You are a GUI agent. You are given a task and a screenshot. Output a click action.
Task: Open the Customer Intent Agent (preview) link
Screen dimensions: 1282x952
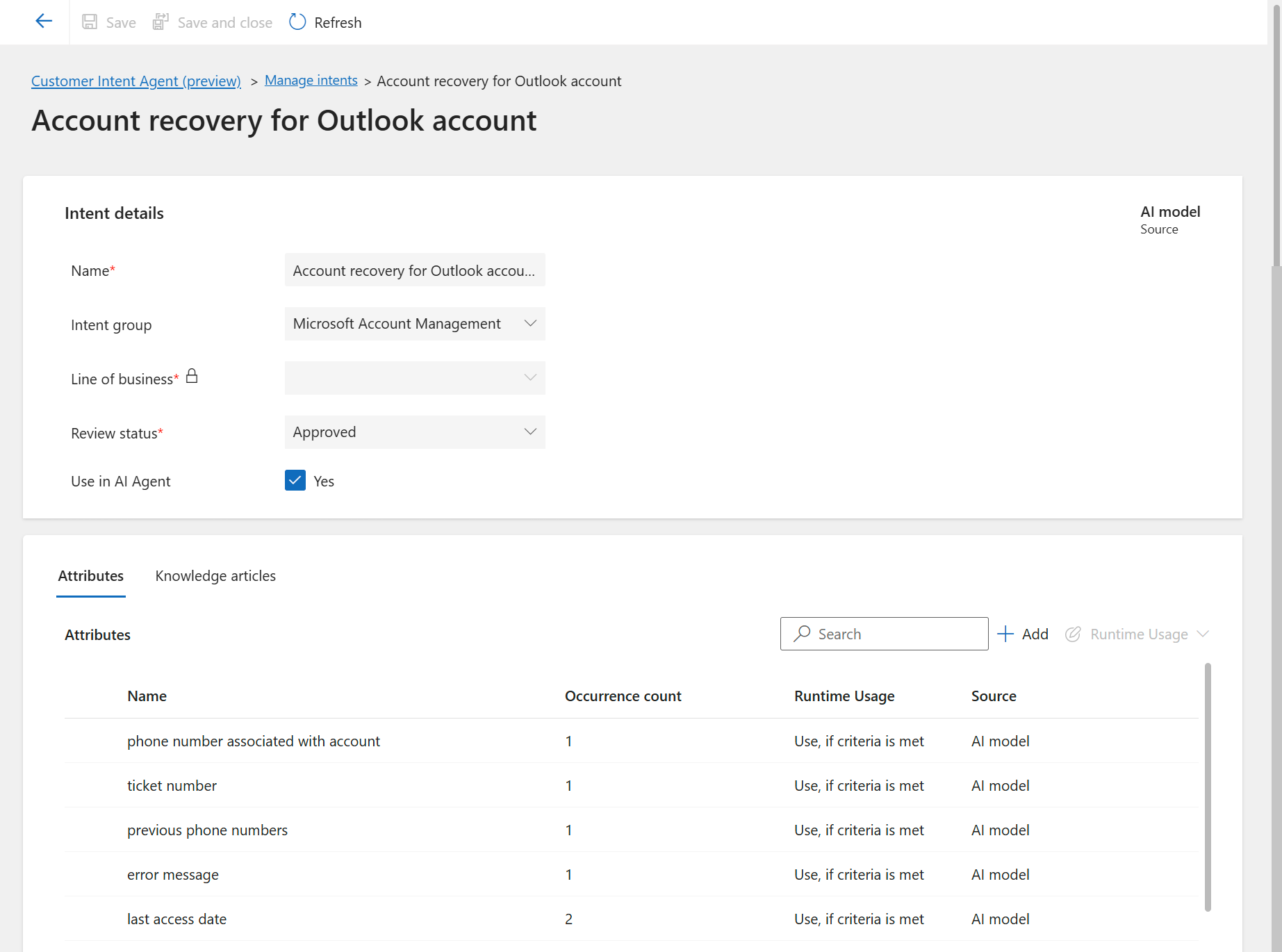click(136, 81)
